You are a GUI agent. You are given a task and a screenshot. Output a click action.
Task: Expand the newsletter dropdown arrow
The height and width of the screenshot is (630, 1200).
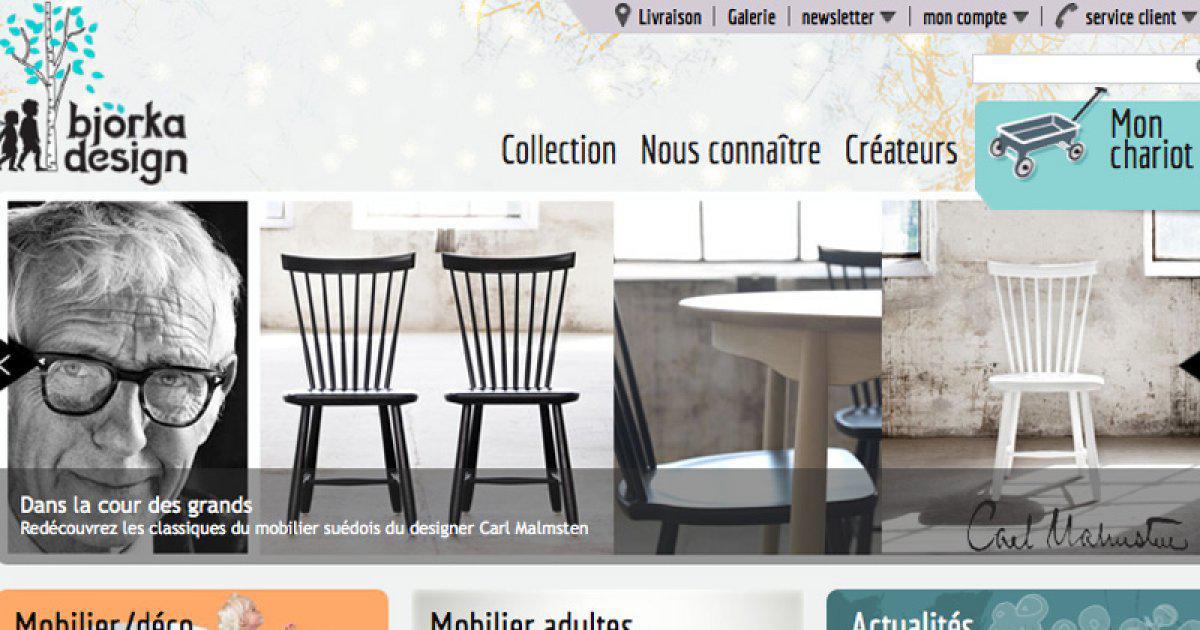tap(888, 17)
